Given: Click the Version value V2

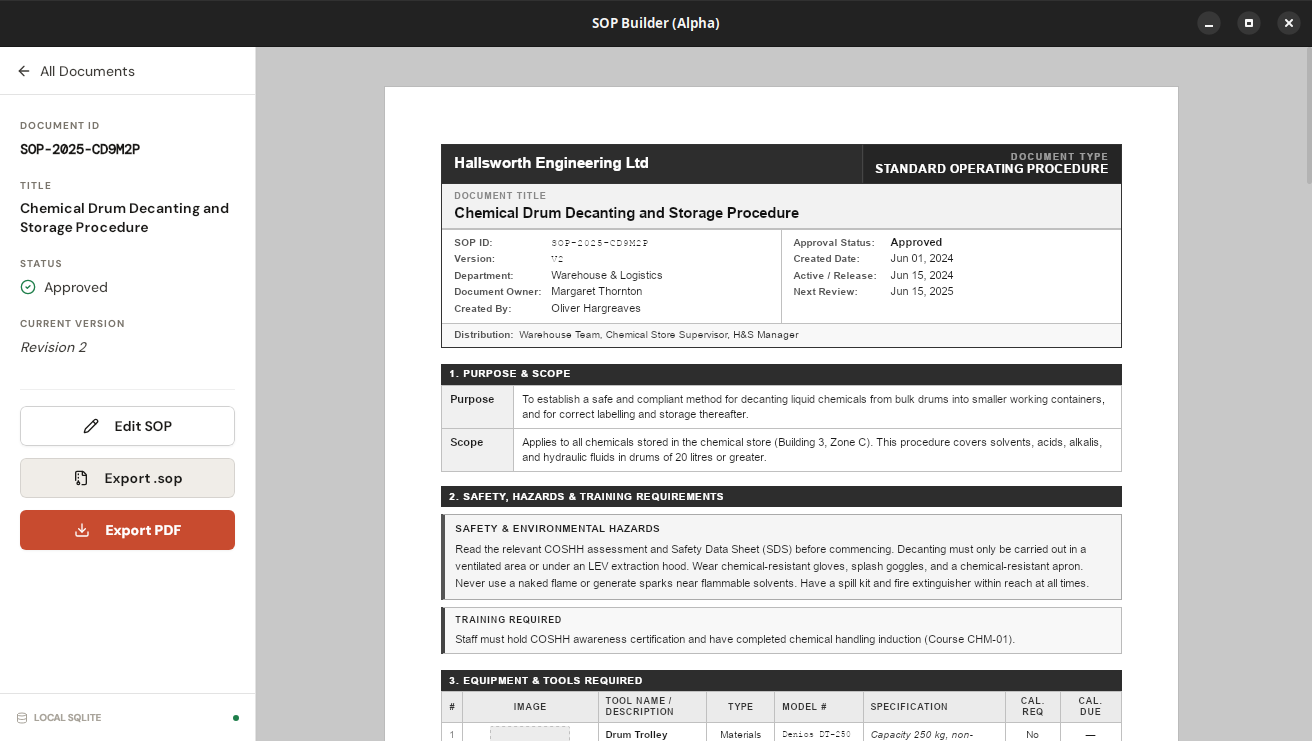Looking at the screenshot, I should 557,259.
